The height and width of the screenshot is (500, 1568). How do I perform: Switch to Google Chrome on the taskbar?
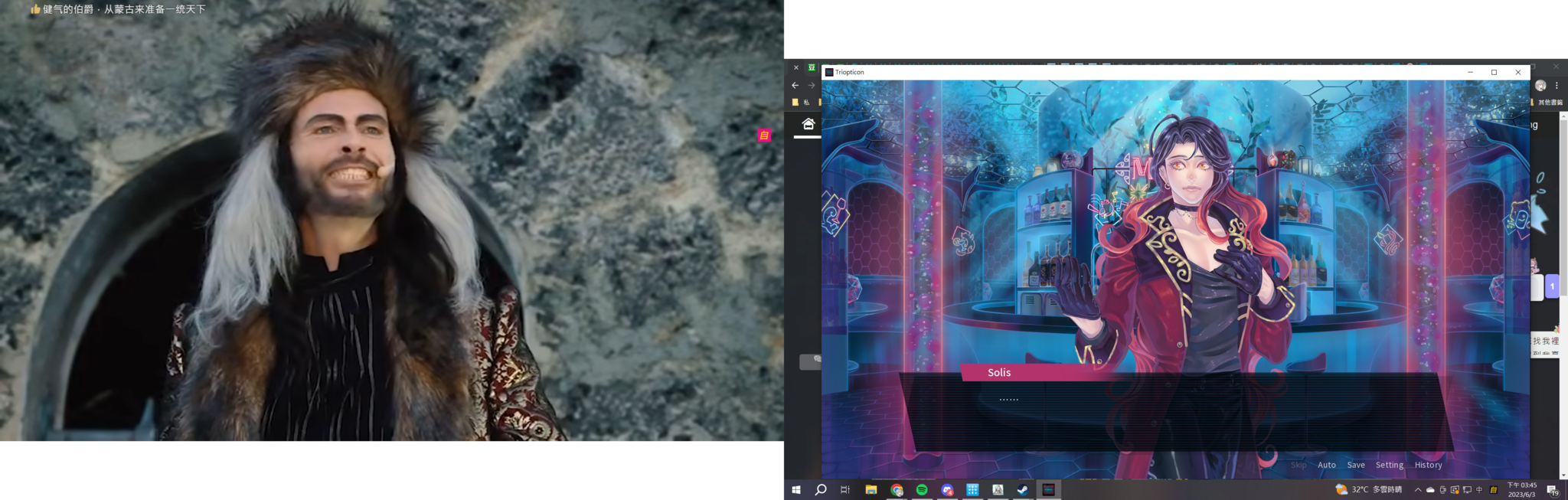click(897, 490)
